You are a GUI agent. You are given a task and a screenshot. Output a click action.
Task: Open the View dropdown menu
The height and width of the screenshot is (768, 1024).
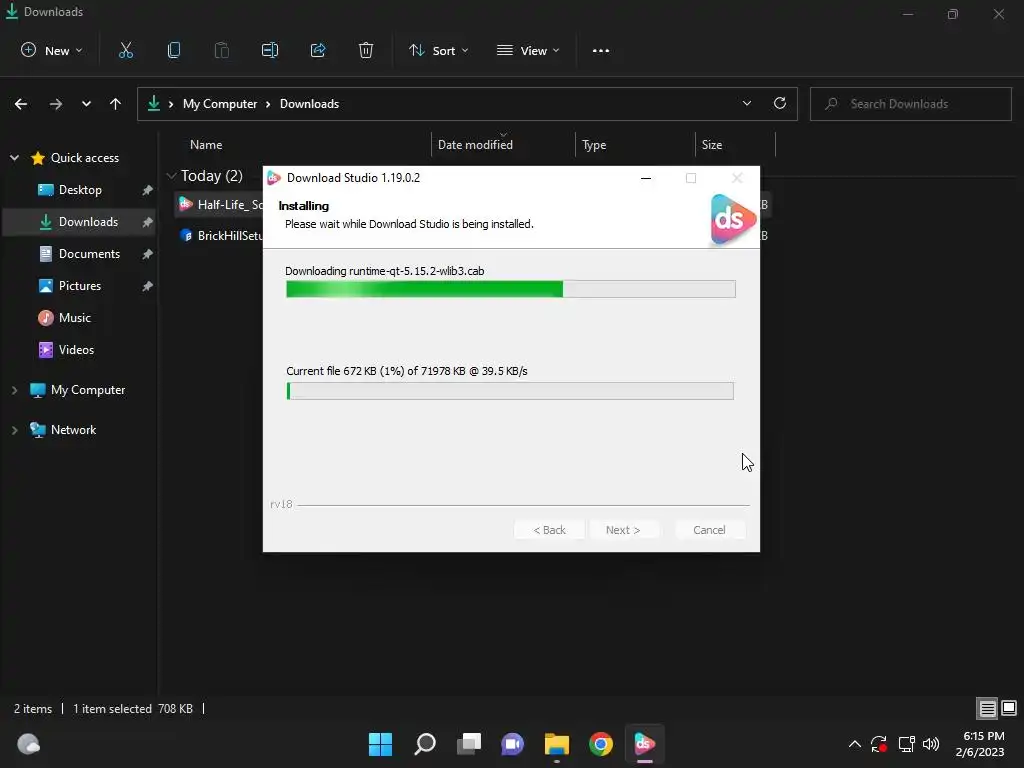coord(528,50)
